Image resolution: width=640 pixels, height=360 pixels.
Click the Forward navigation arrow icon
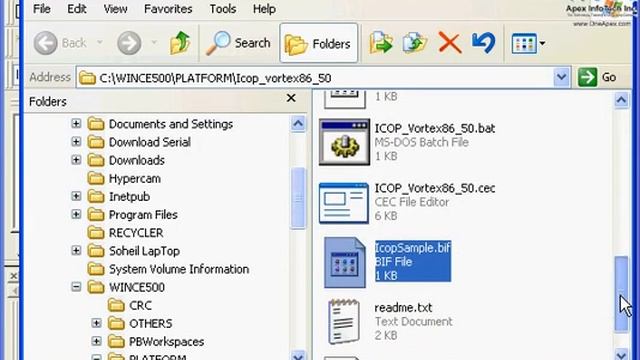(x=129, y=43)
